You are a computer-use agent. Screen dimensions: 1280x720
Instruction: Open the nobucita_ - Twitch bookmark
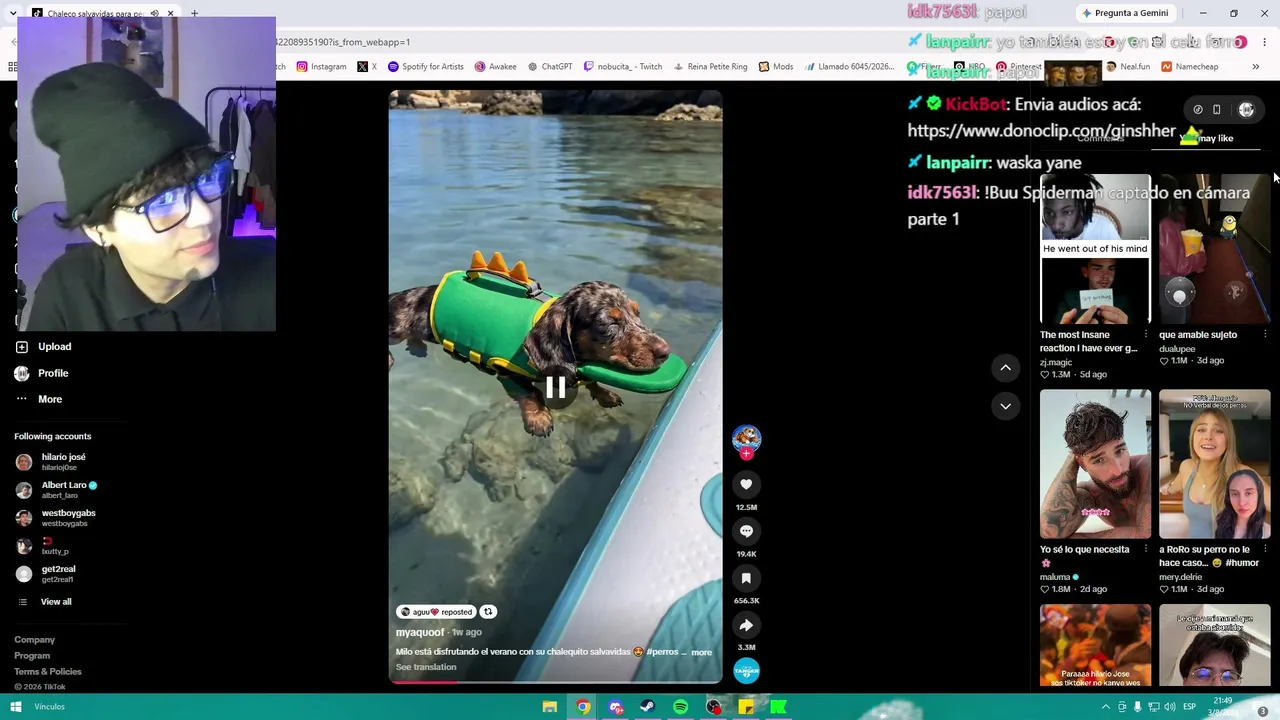623,67
